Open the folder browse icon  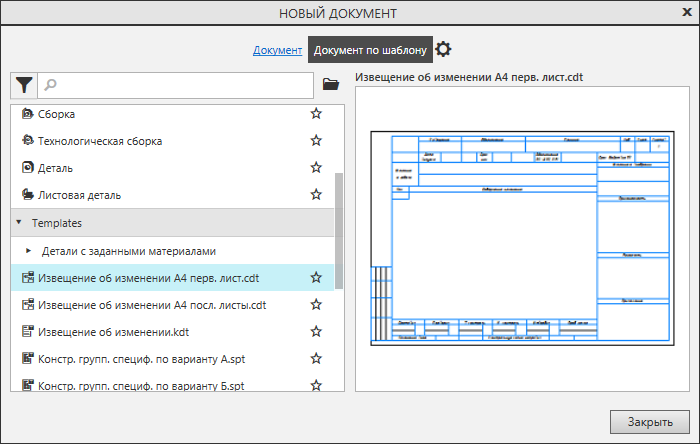coord(331,85)
